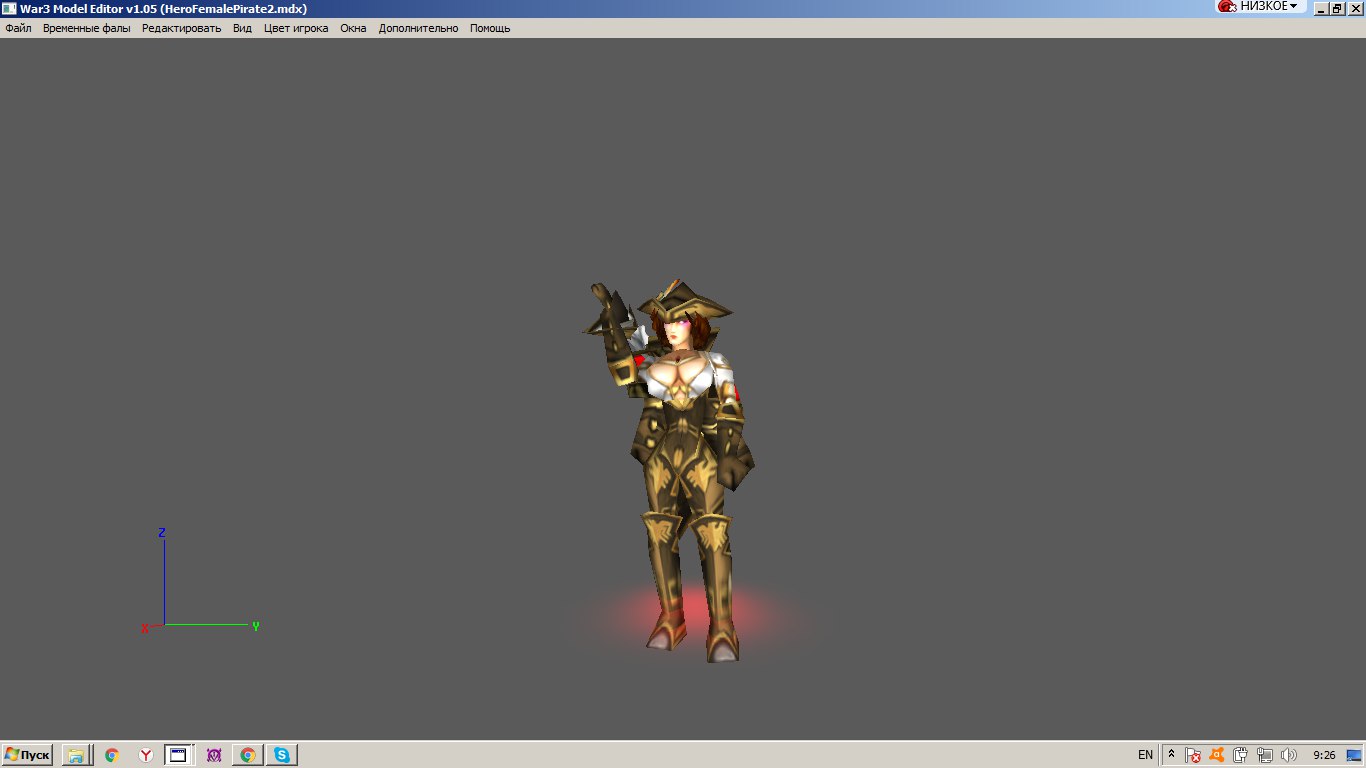Screen dimensions: 1366x768
Task: Open Yandex Browser from the taskbar
Action: click(x=146, y=755)
